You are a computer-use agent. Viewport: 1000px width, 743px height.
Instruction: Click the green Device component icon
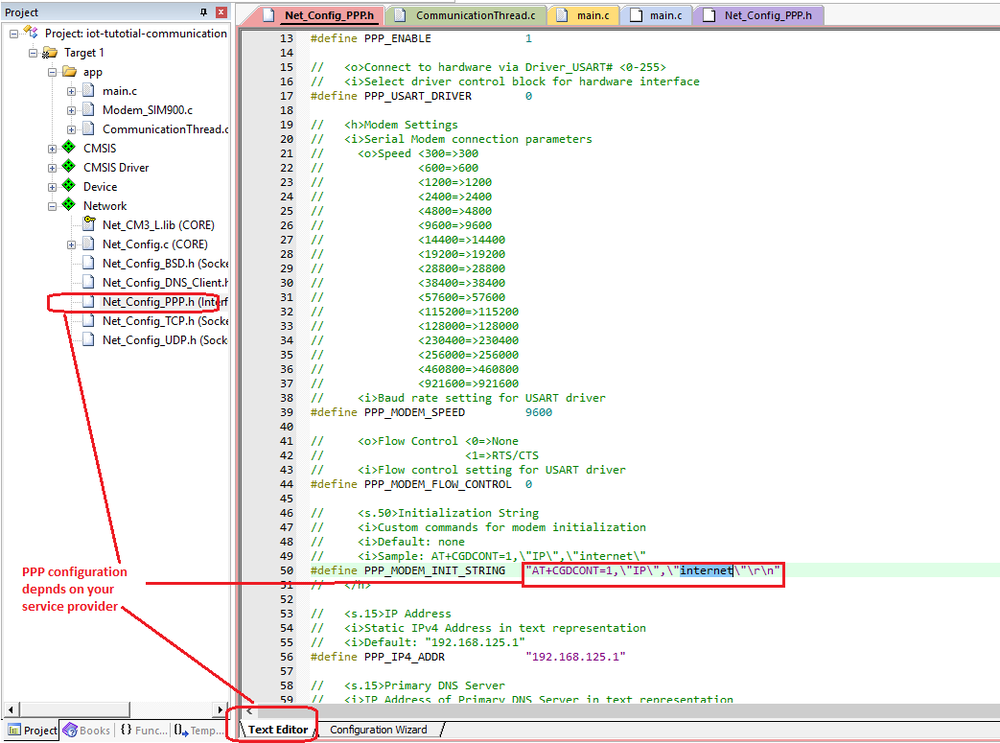pos(69,186)
